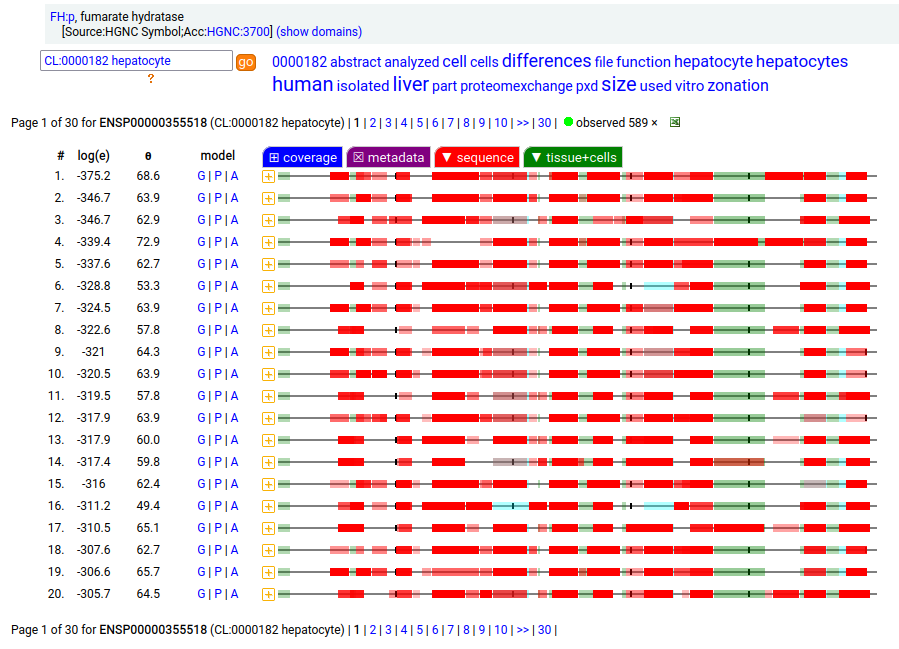Expand row 3 plus icon
This screenshot has width=899, height=649.
268,221
